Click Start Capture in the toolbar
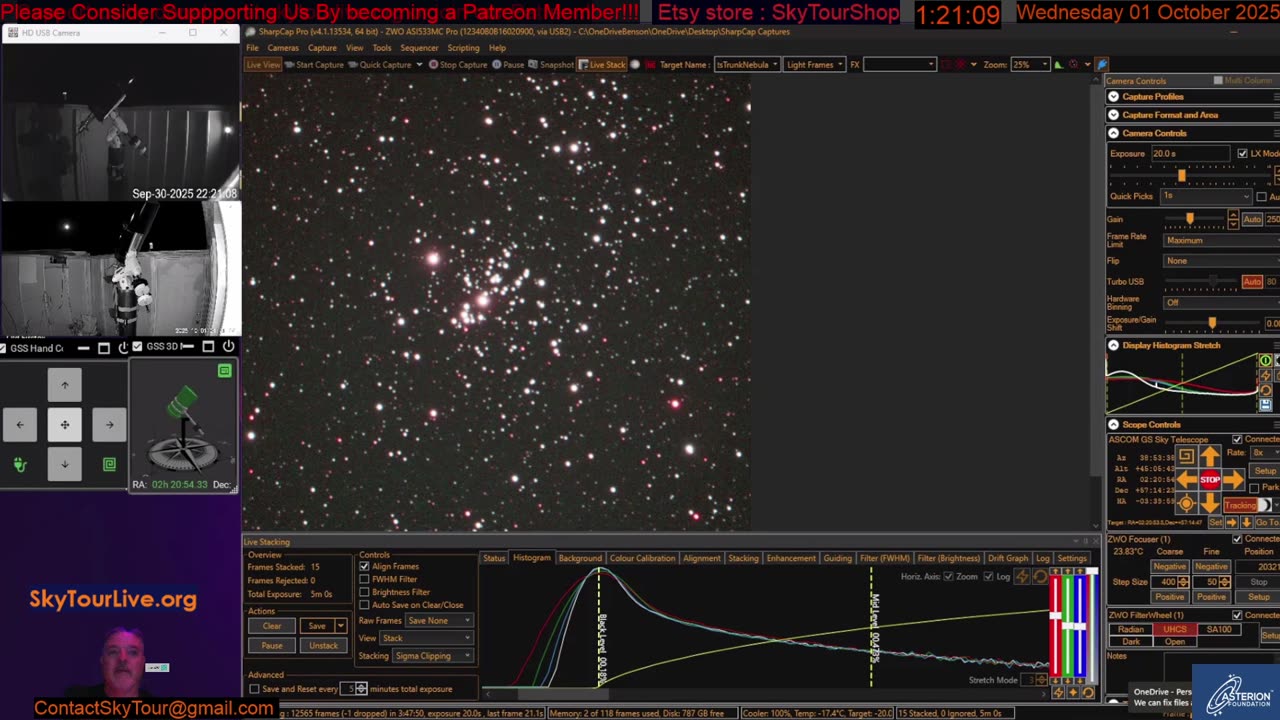The image size is (1280, 720). coord(315,64)
